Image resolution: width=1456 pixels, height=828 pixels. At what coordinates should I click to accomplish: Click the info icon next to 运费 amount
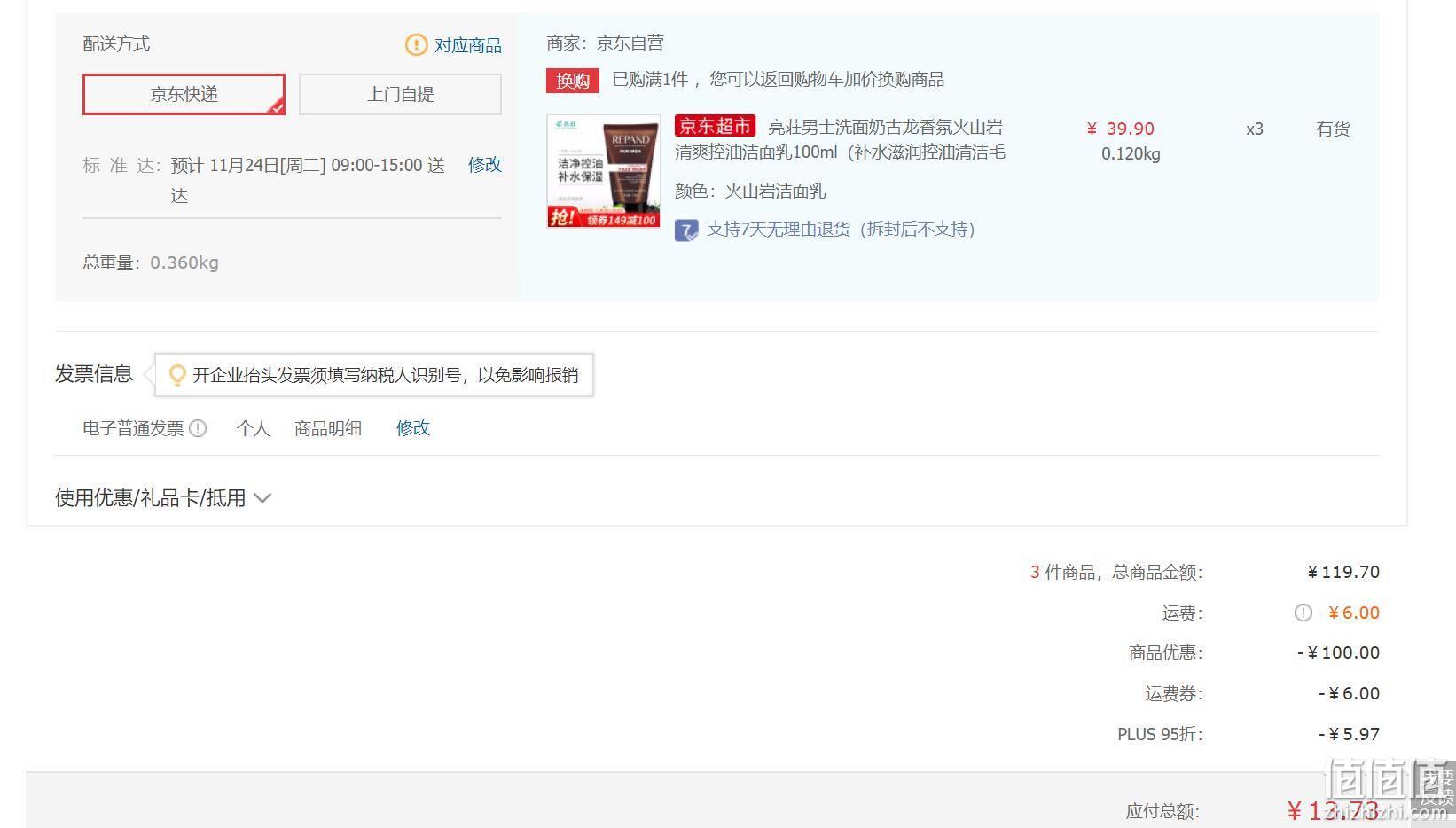[x=1303, y=613]
